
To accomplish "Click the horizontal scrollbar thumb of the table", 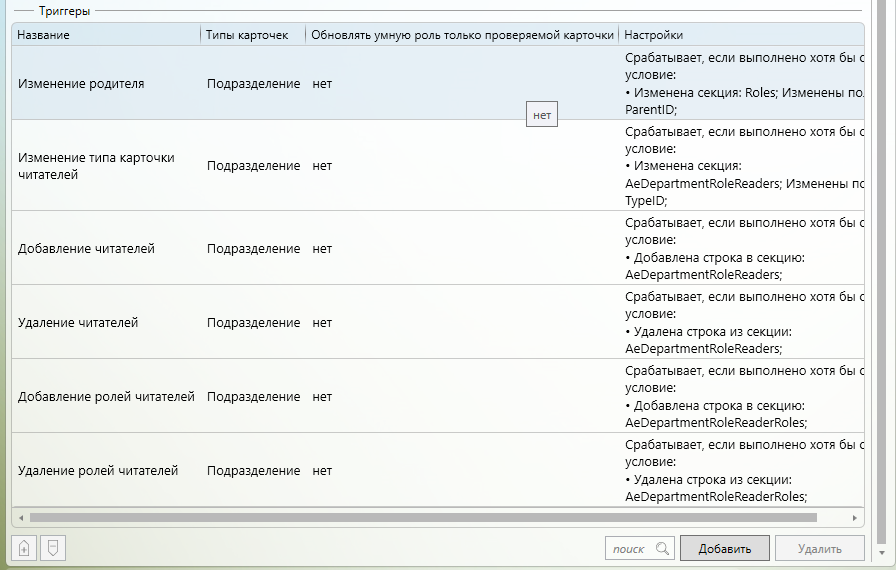I will pos(420,518).
